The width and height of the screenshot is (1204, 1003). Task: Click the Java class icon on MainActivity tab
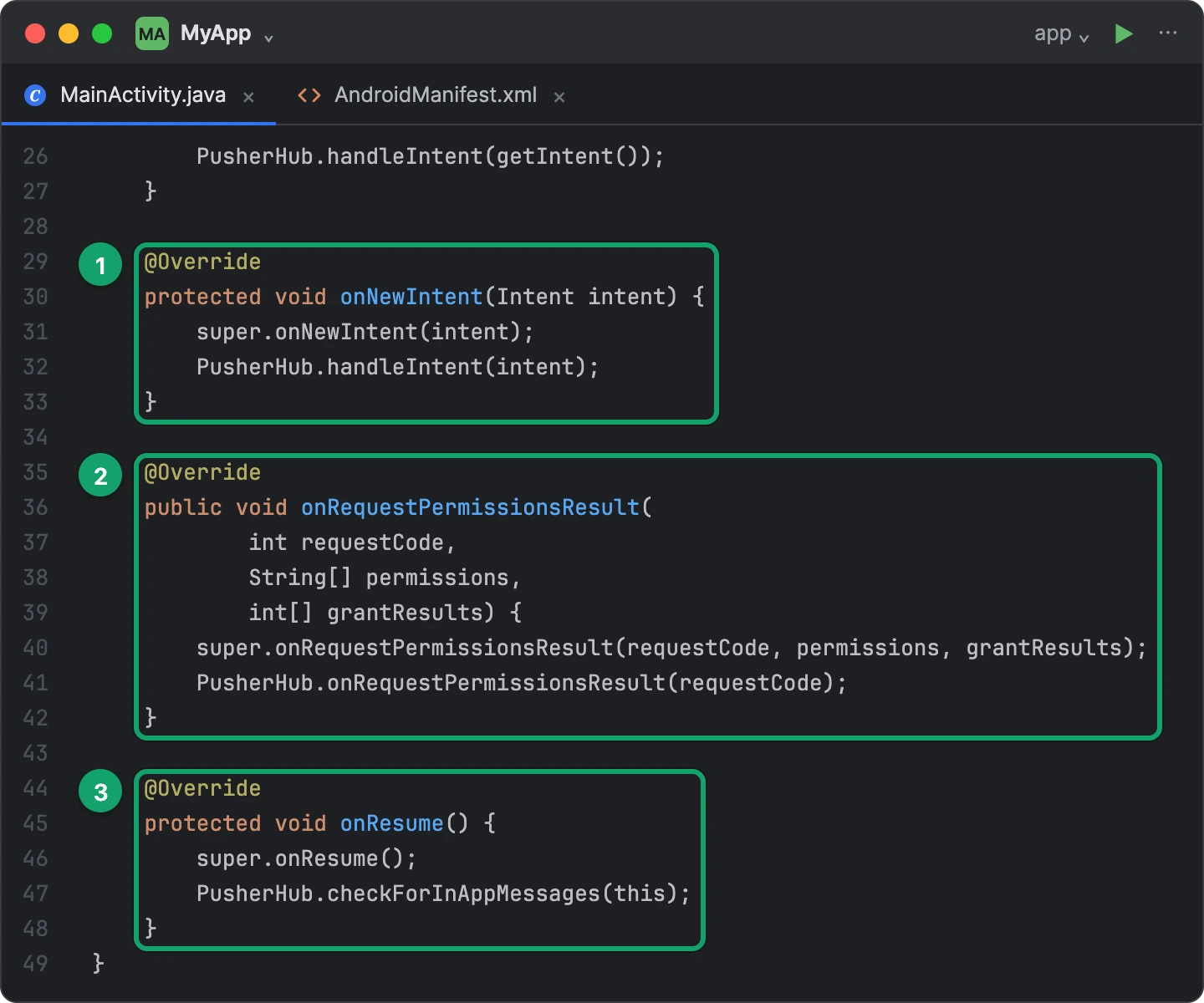click(35, 96)
